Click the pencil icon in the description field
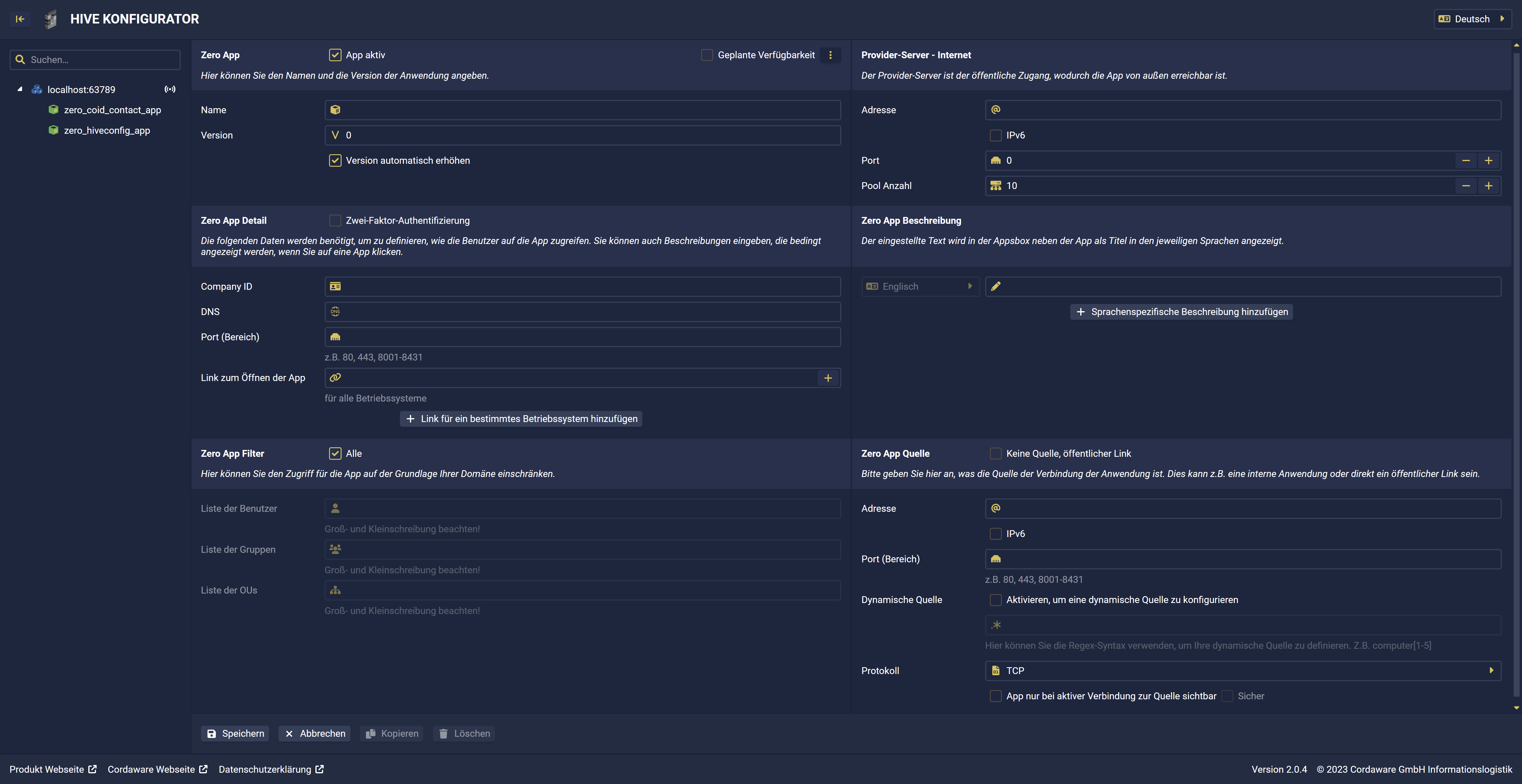Image resolution: width=1522 pixels, height=784 pixels. click(x=996, y=286)
